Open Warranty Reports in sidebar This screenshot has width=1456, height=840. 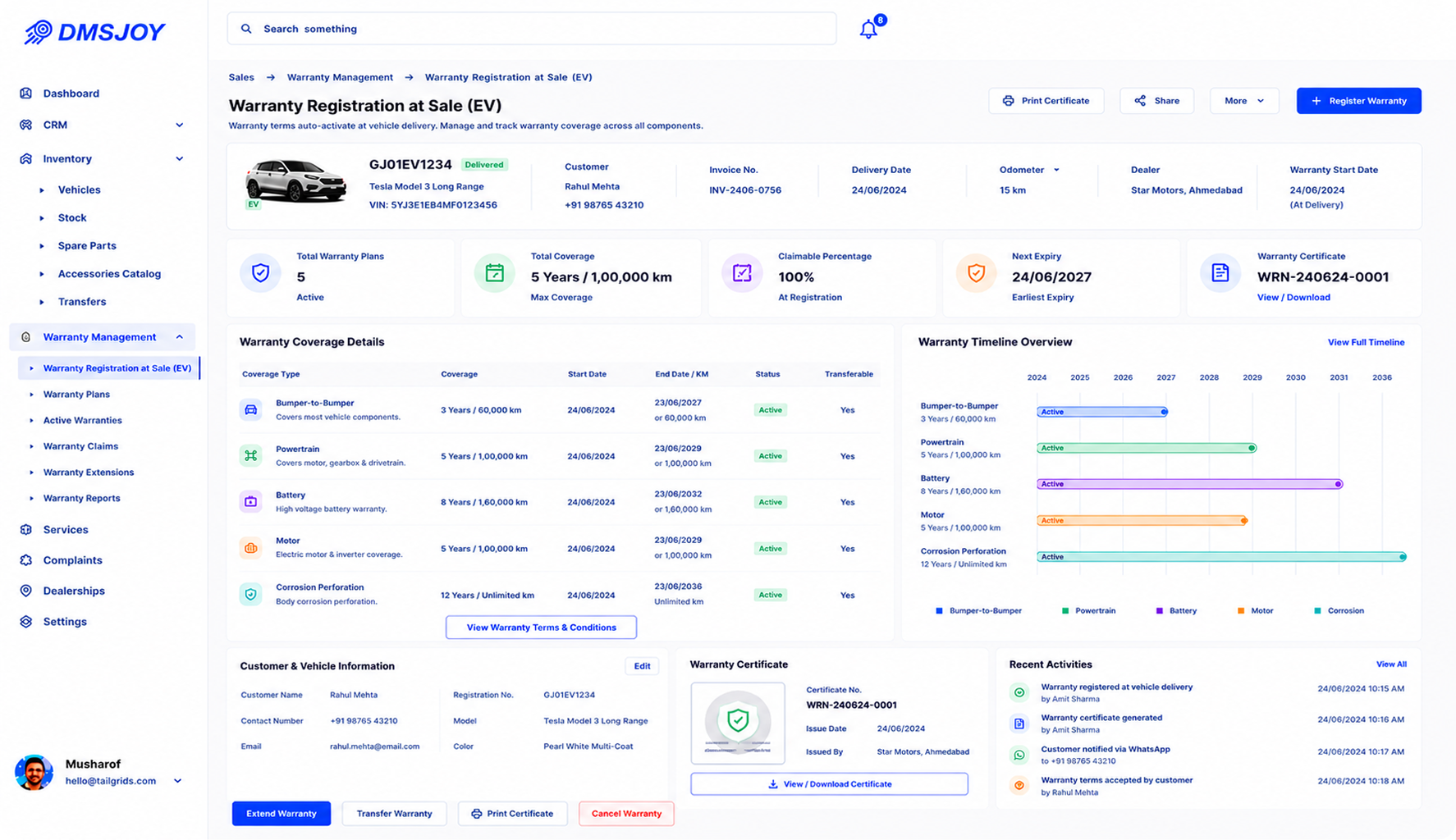click(x=81, y=498)
